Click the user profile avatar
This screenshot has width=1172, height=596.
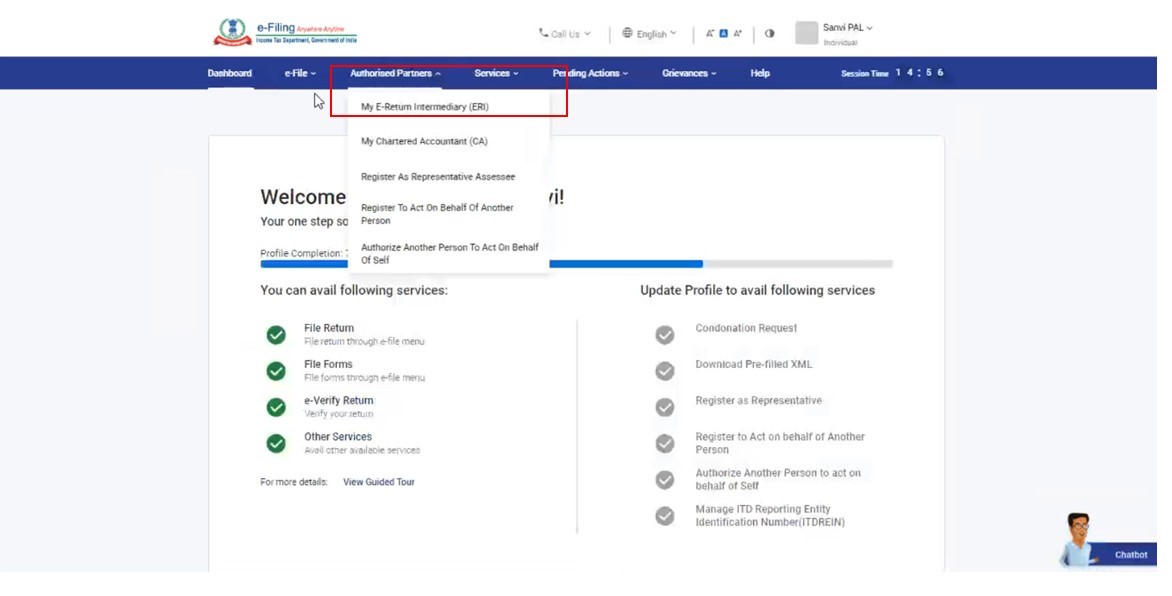coord(806,34)
